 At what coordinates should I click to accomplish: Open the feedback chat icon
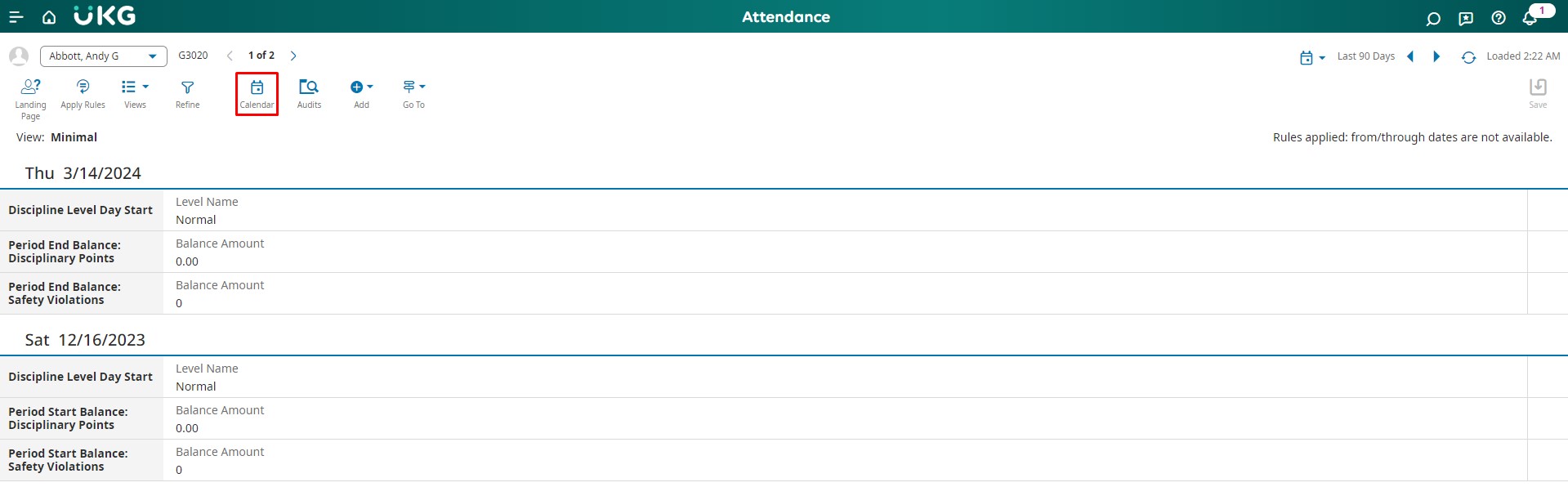[1466, 18]
